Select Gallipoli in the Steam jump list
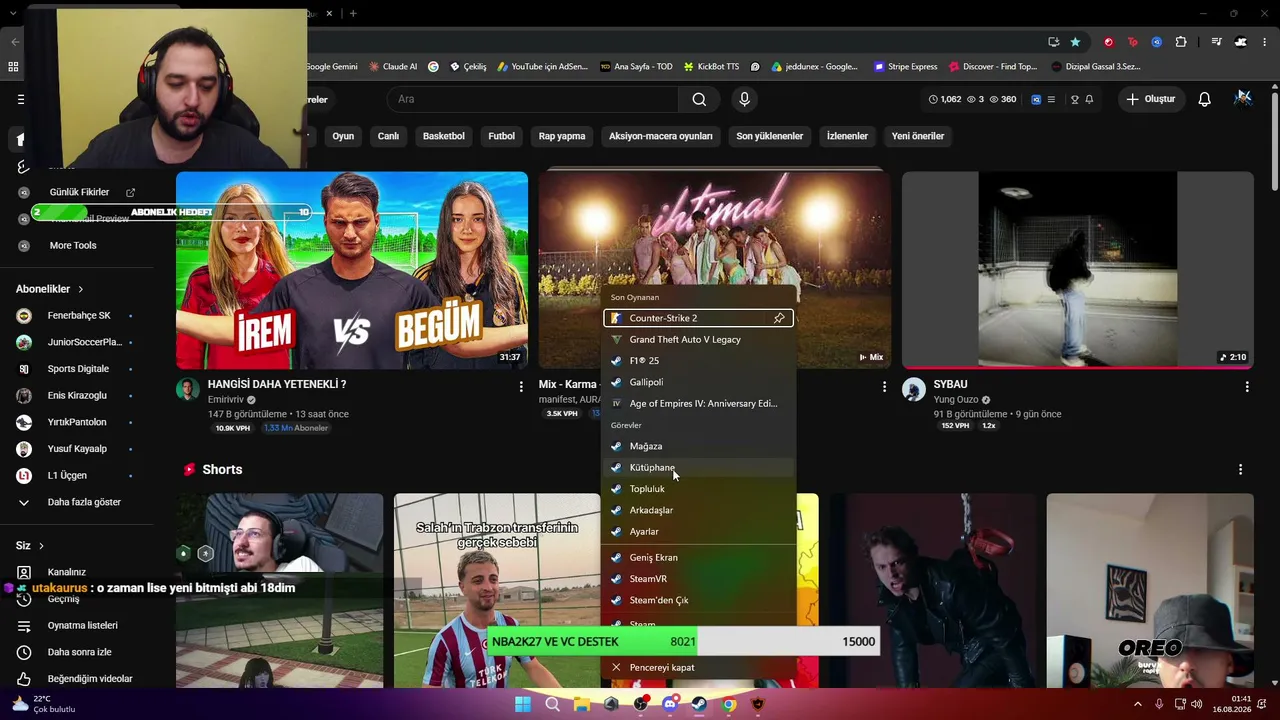The image size is (1280, 720). 698,382
